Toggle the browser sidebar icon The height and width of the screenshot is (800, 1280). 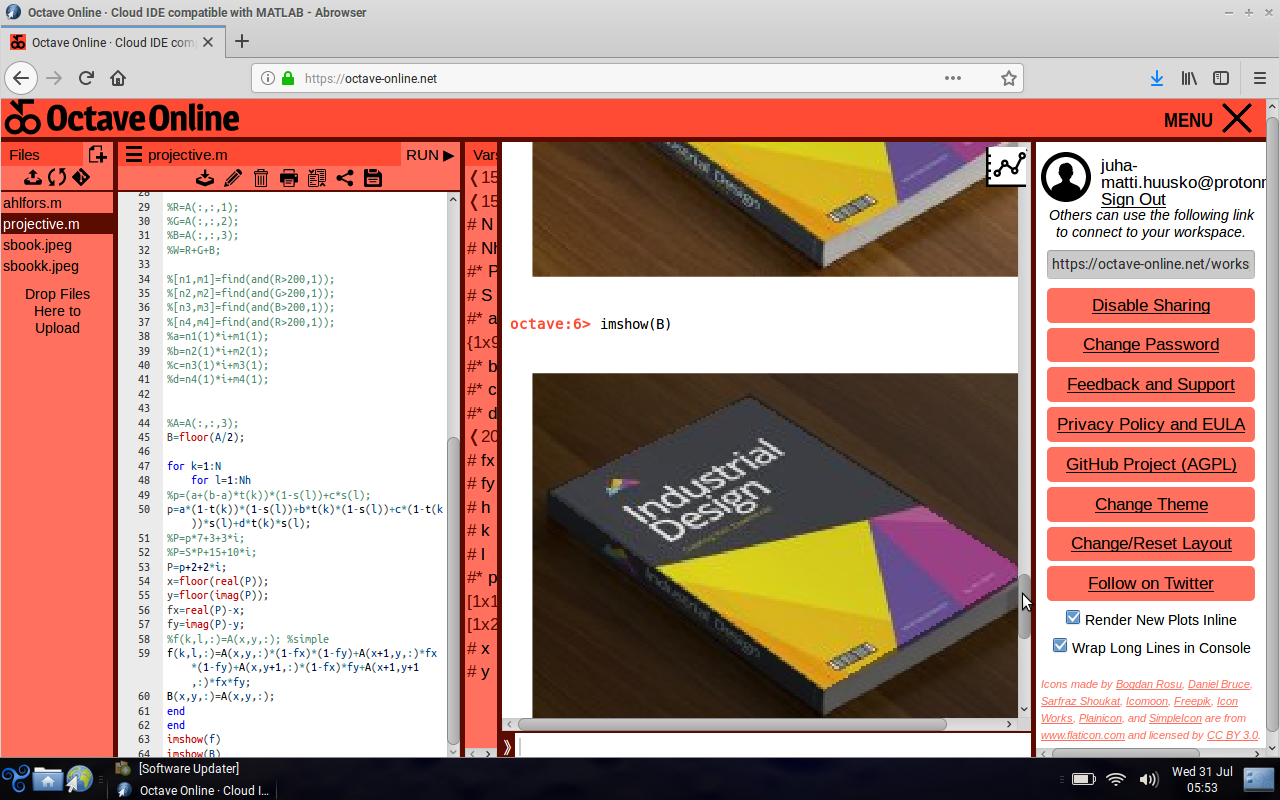[1221, 78]
